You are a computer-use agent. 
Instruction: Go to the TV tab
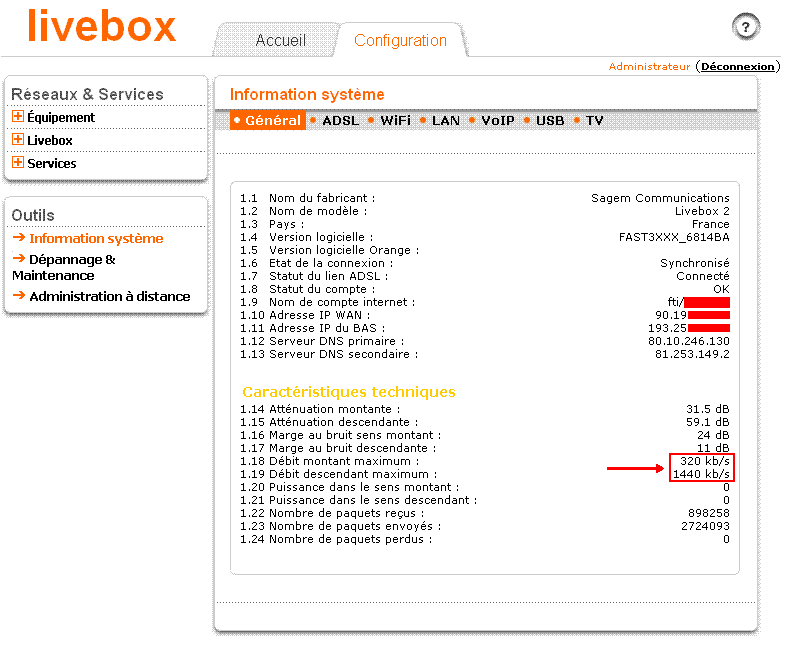coord(594,120)
